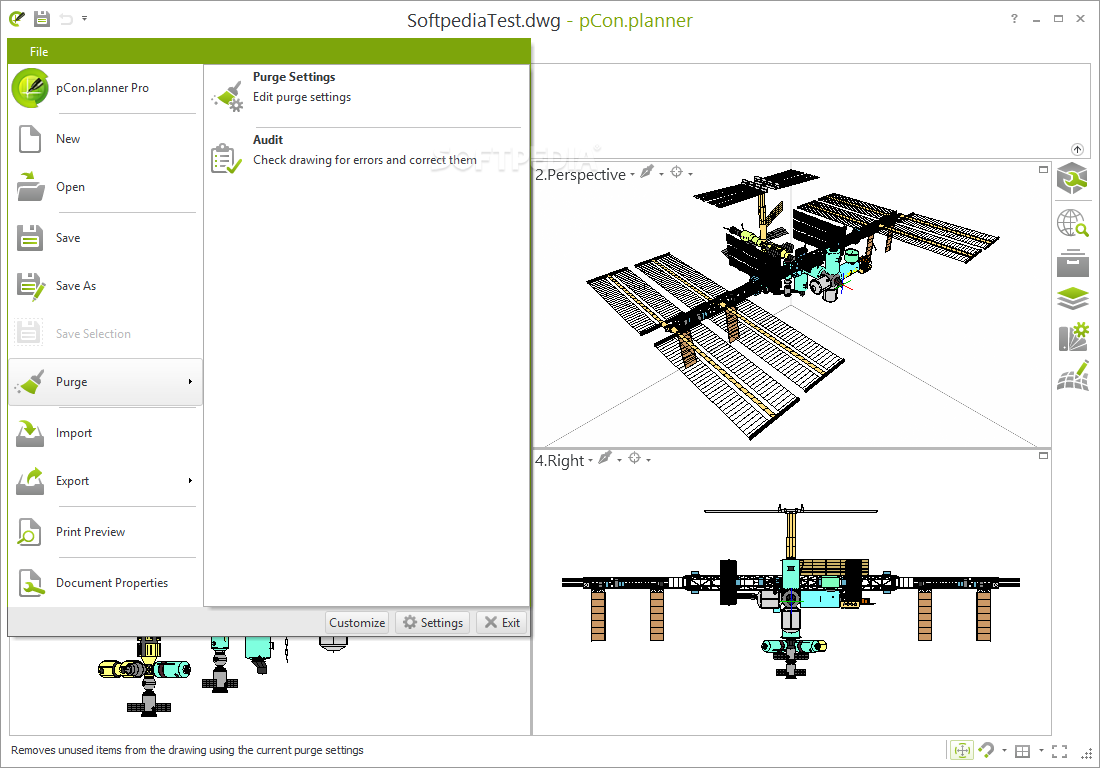Click the Purge Settings broom-gear icon
Image resolution: width=1100 pixels, height=768 pixels.
point(227,96)
